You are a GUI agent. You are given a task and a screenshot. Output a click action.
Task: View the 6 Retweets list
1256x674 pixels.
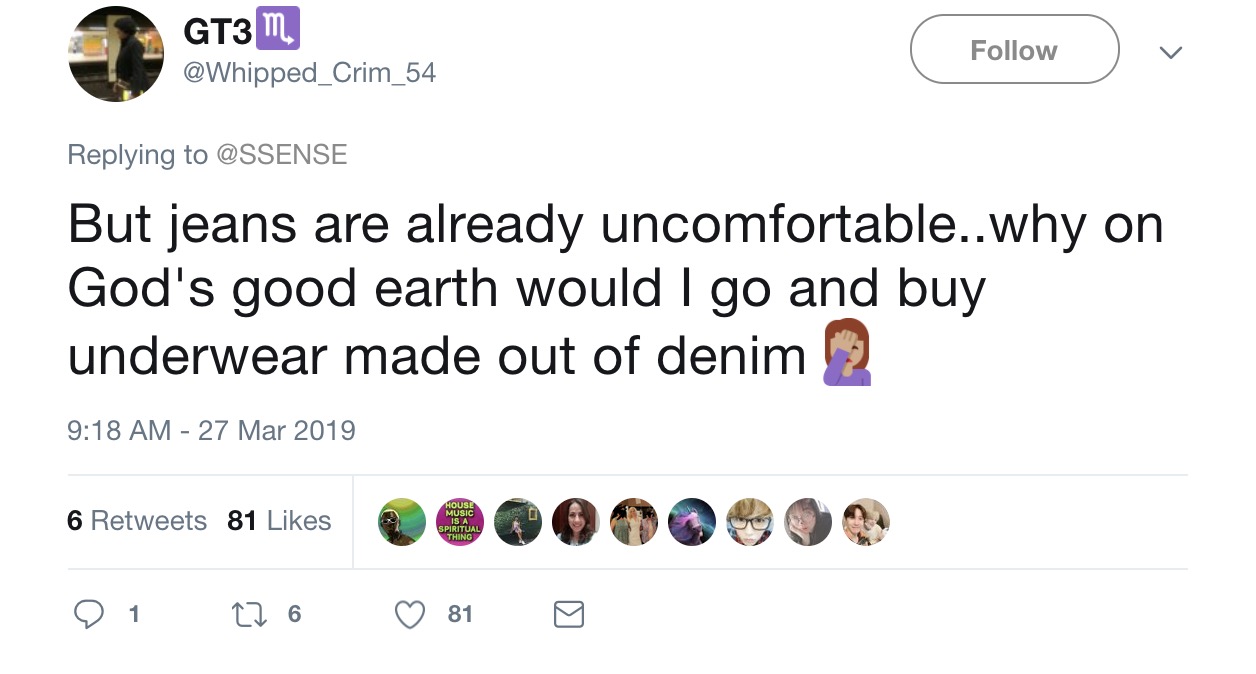click(137, 521)
